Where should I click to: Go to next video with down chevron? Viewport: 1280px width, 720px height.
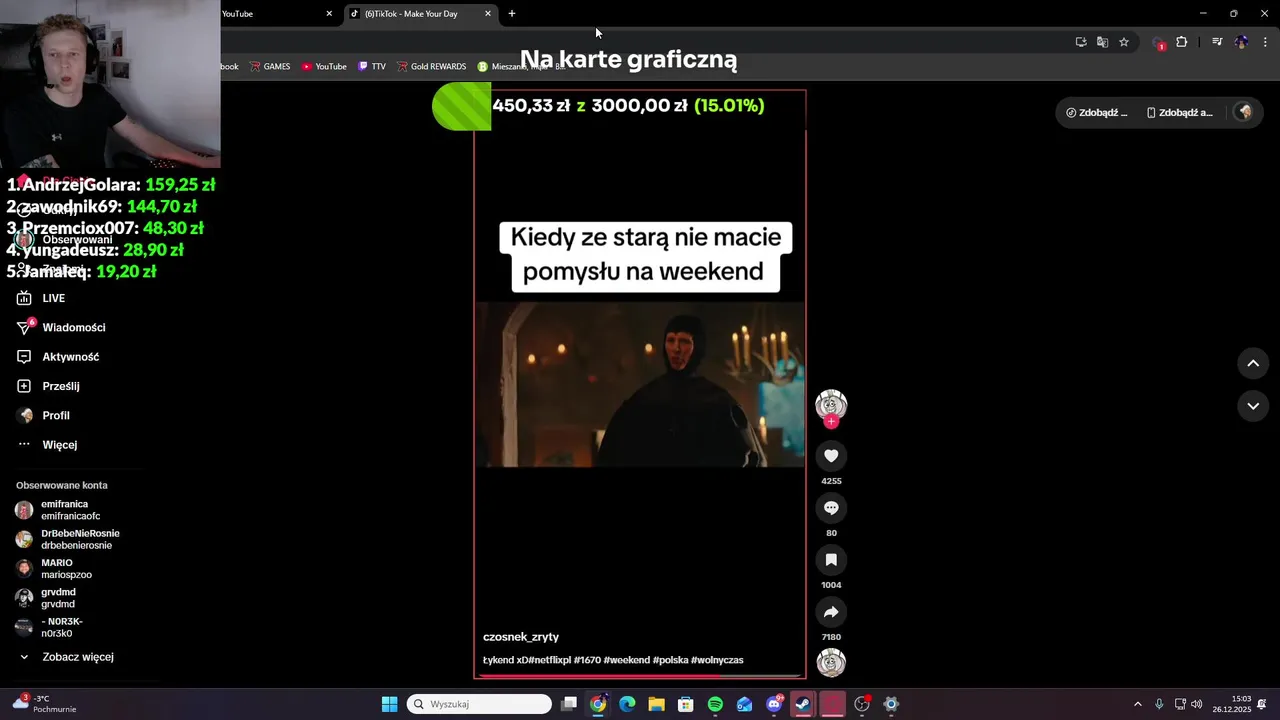click(x=1253, y=406)
